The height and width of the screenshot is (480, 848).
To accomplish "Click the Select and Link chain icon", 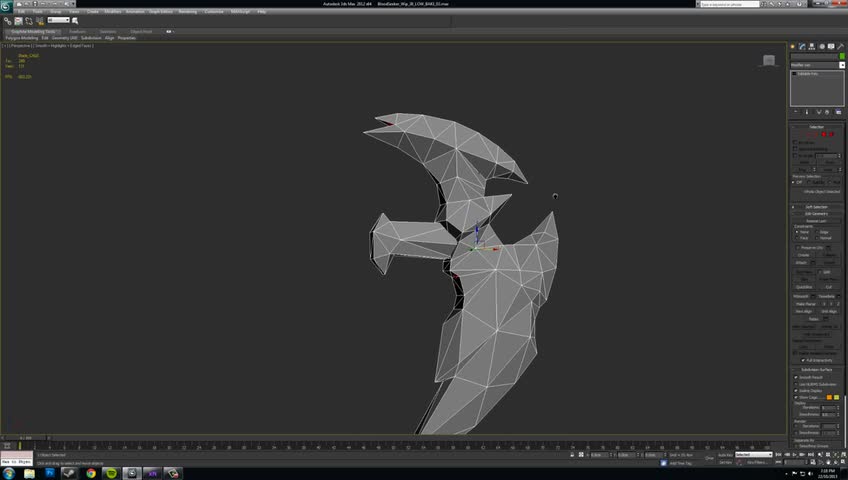I will 8,21.
